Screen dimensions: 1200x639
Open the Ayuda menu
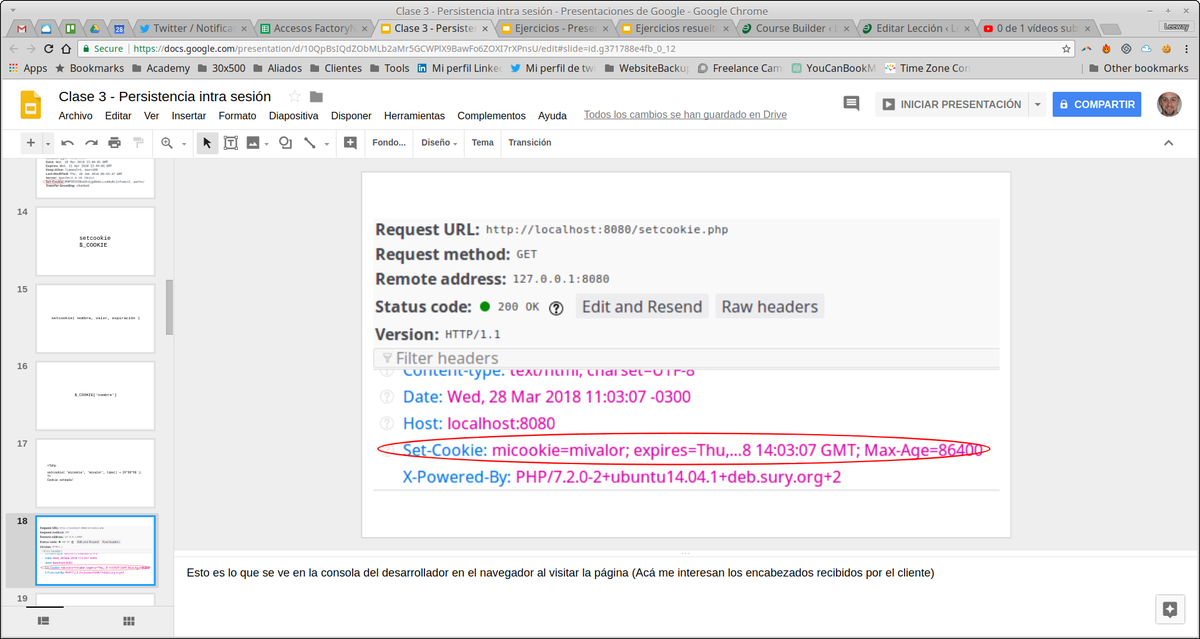click(x=552, y=116)
